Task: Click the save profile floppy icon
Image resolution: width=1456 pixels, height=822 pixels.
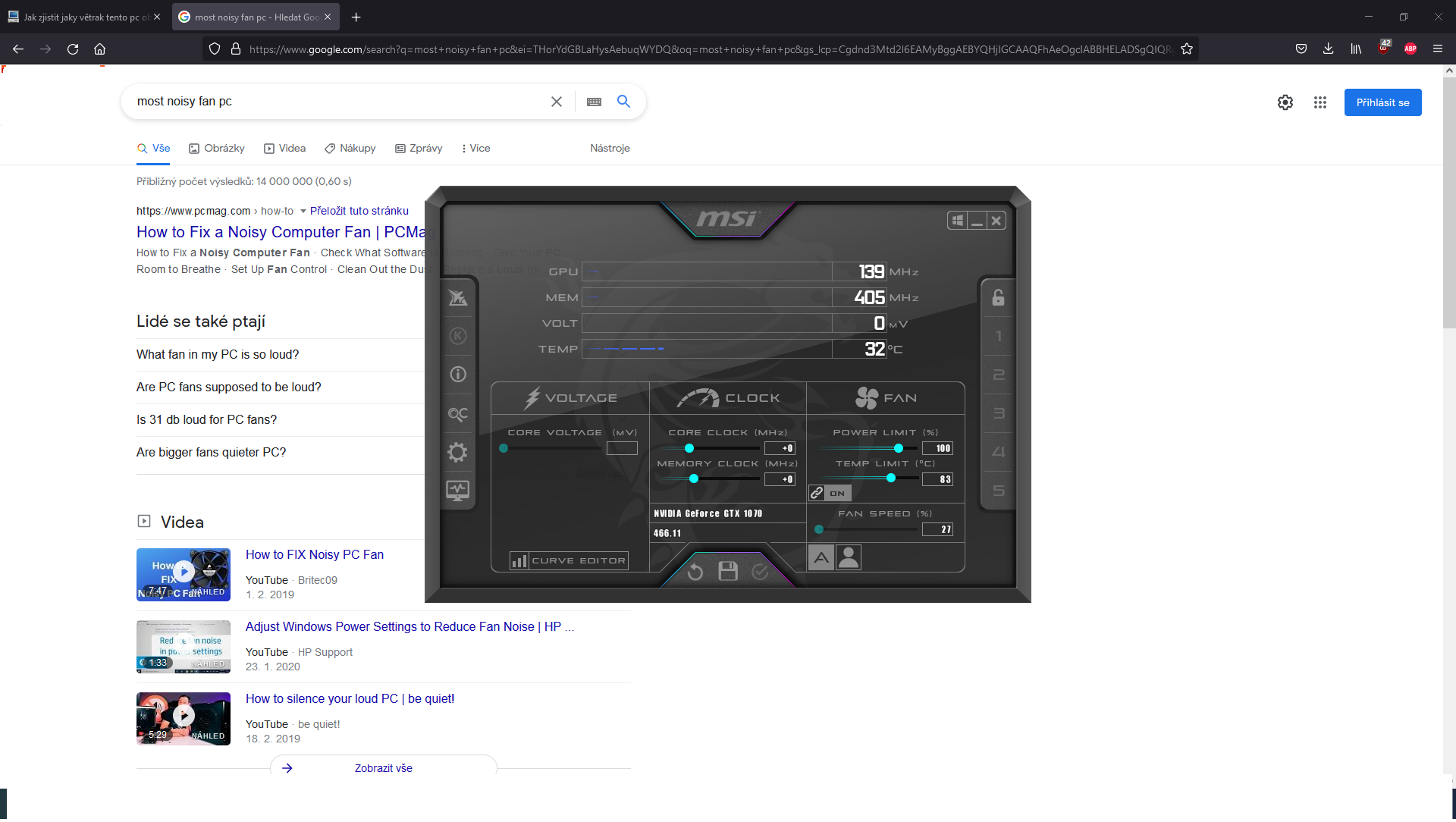Action: 727,572
